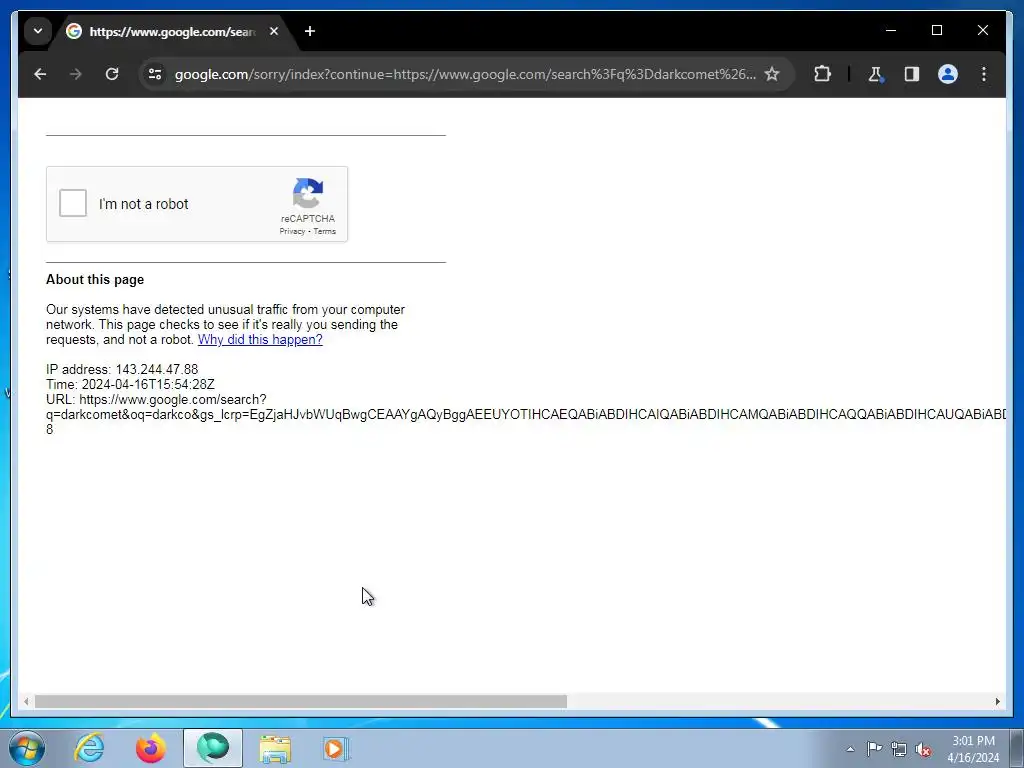Open the Windows Start menu
Viewport: 1024px width, 768px height.
[x=27, y=748]
